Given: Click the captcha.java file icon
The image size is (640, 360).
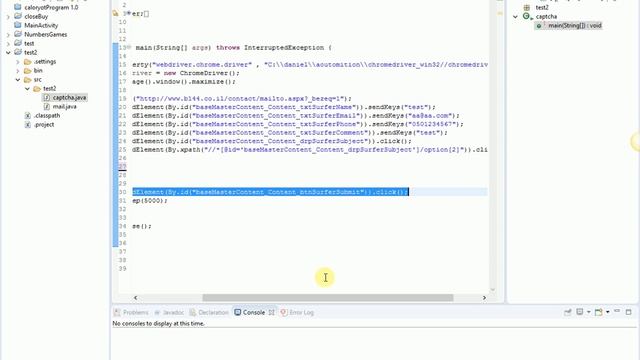Looking at the screenshot, I should pyautogui.click(x=47, y=98).
